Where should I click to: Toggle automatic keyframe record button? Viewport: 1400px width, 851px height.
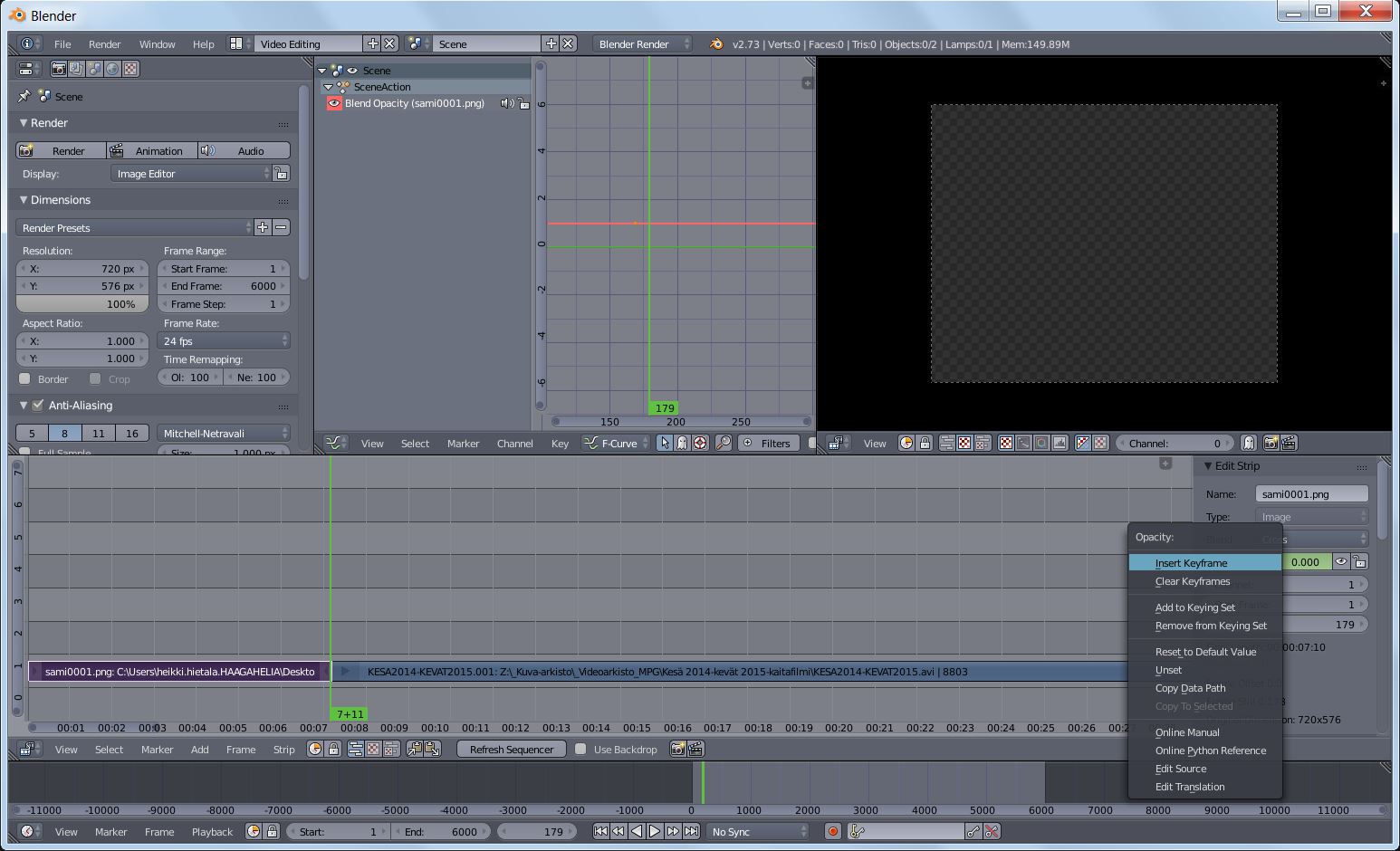click(833, 831)
